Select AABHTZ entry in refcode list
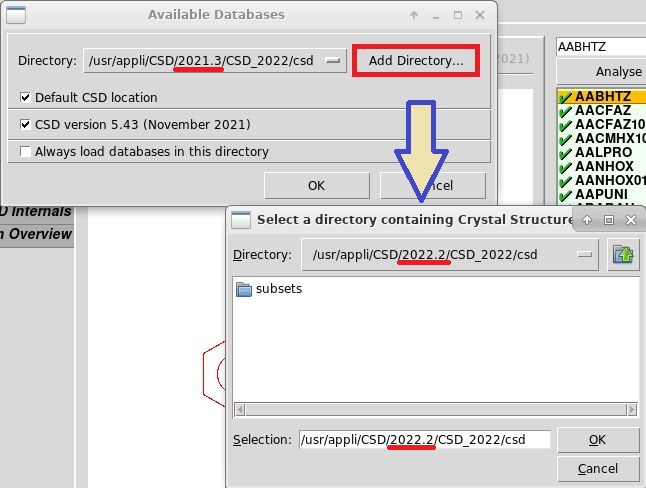 pos(602,96)
